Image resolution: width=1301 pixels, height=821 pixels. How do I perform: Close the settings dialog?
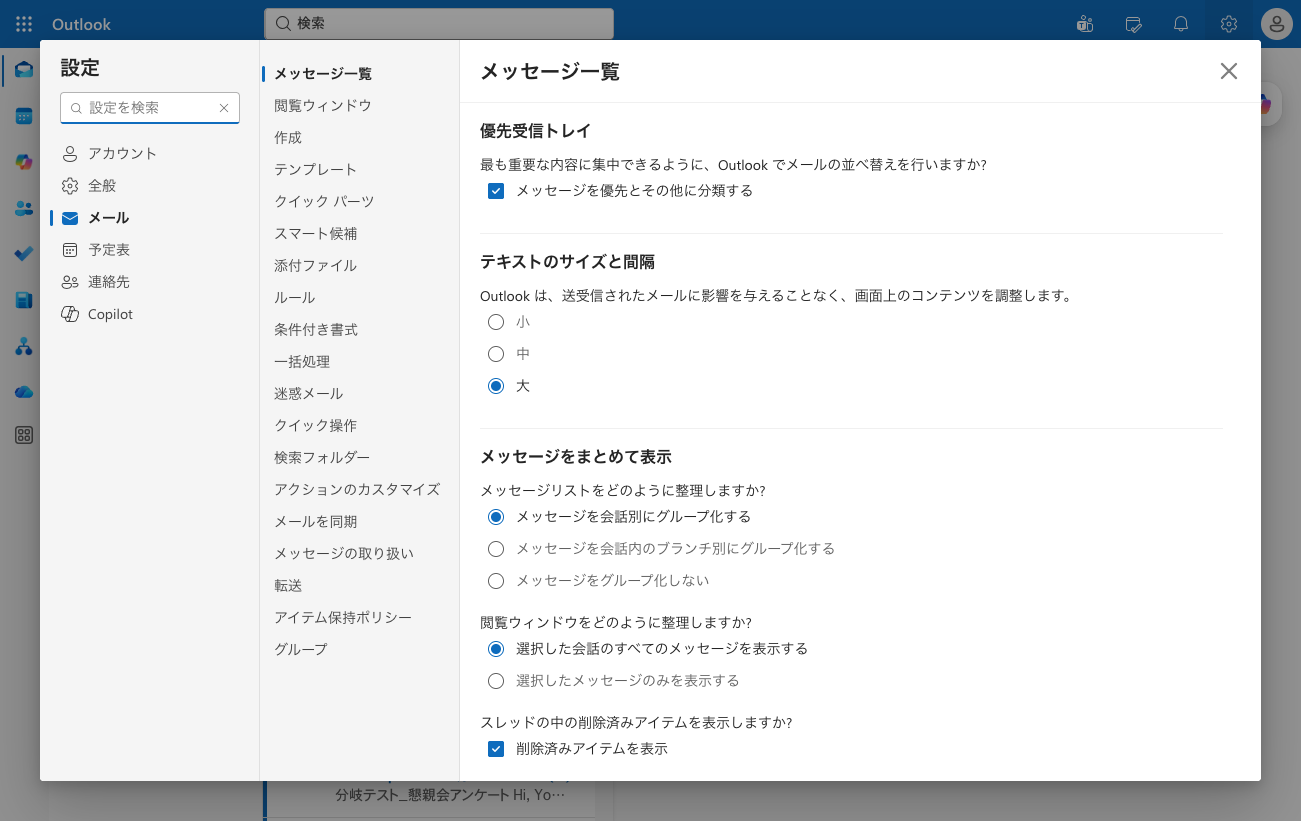coord(1229,71)
